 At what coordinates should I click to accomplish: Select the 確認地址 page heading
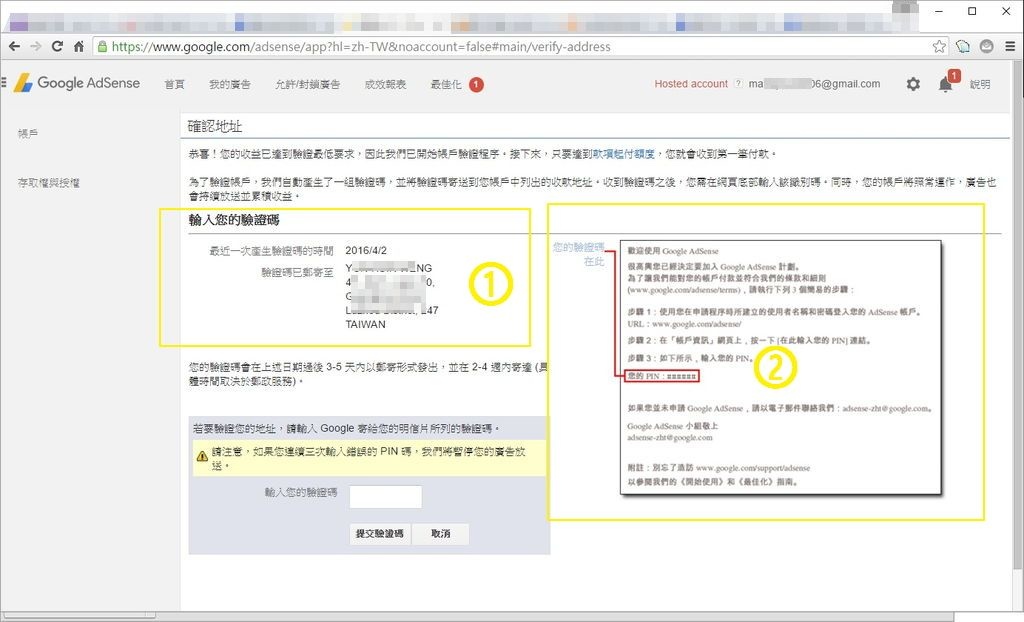[x=215, y=126]
